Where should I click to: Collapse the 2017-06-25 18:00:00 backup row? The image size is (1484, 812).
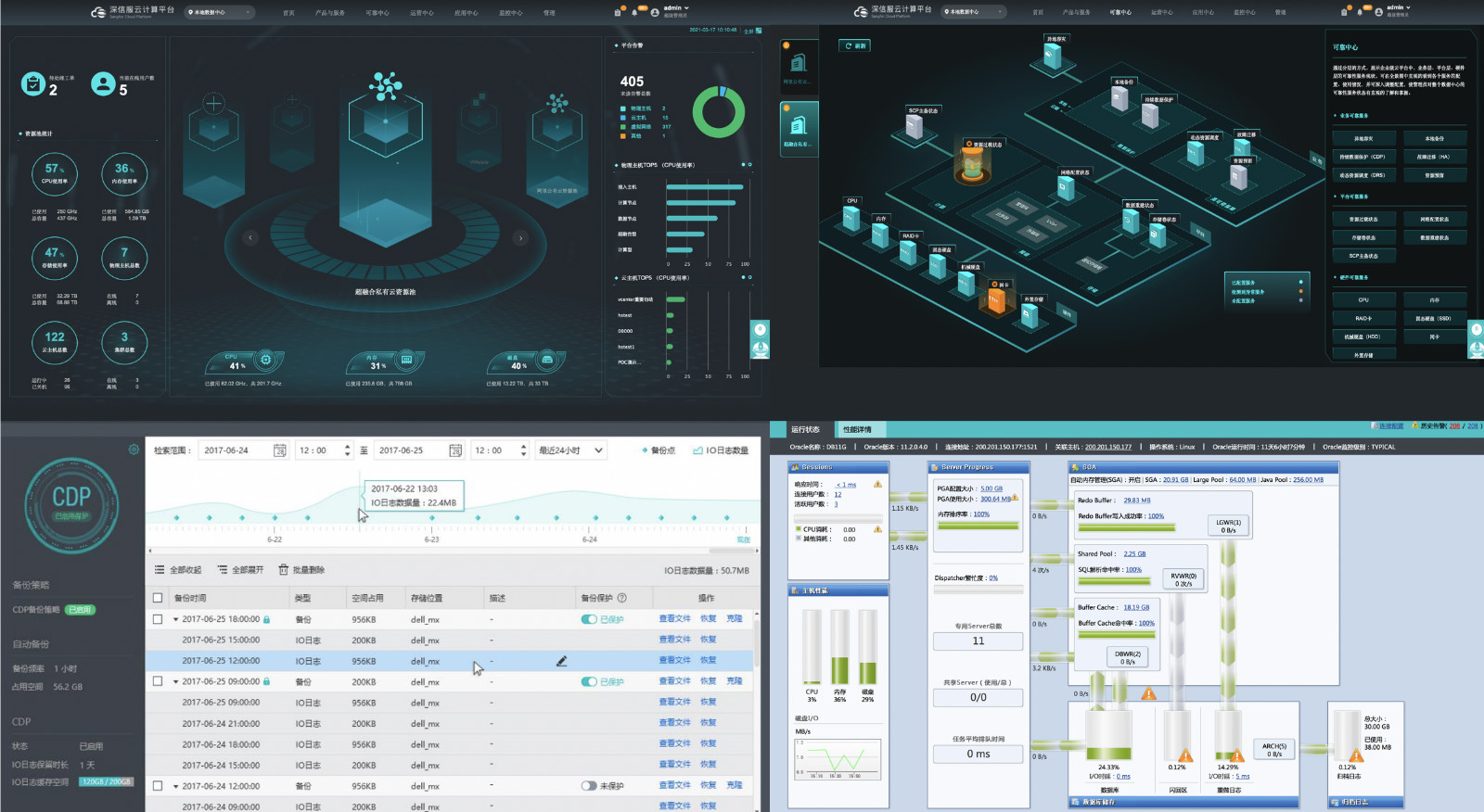(x=175, y=619)
